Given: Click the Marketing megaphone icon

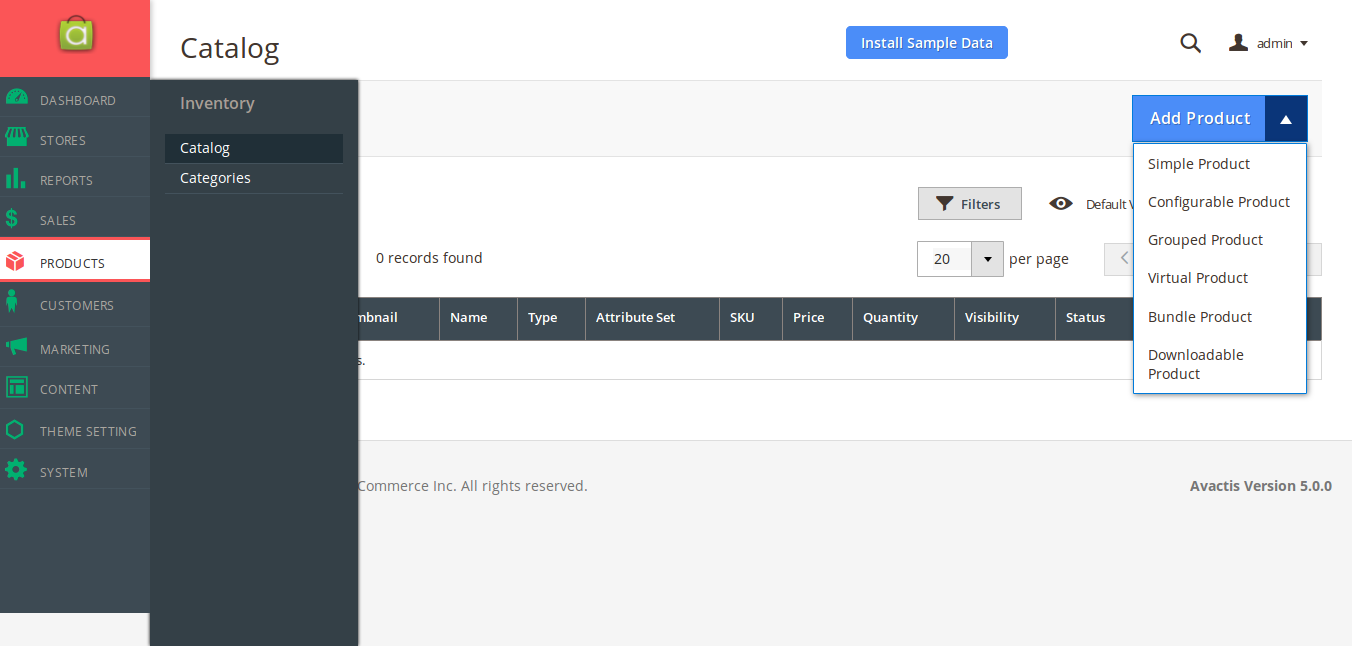Looking at the screenshot, I should tap(16, 346).
